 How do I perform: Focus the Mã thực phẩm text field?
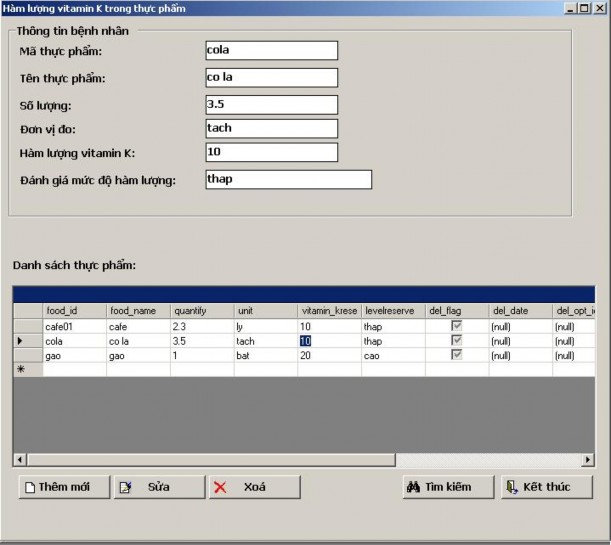pyautogui.click(x=271, y=50)
